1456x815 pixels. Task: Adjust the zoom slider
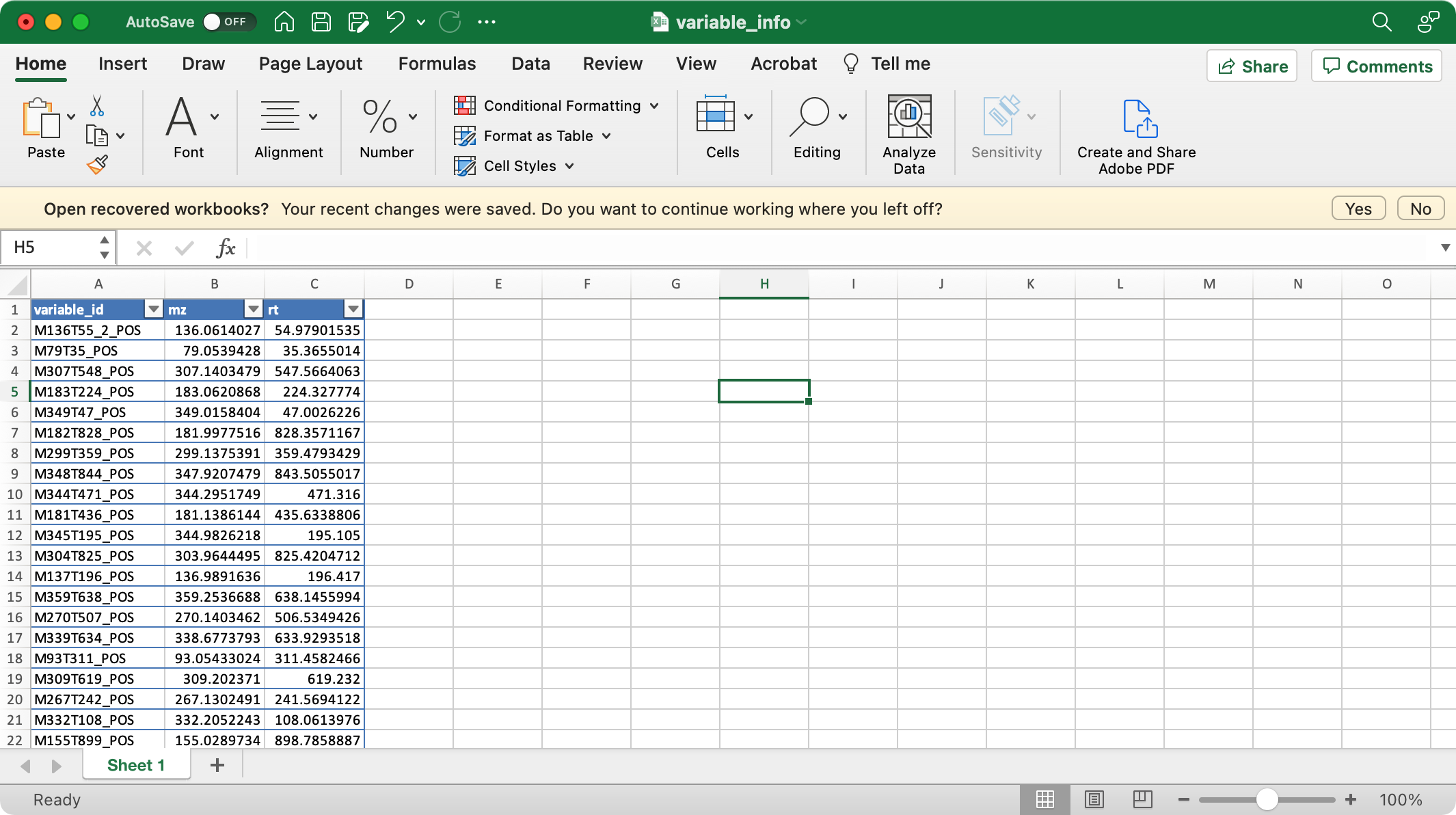click(1267, 799)
